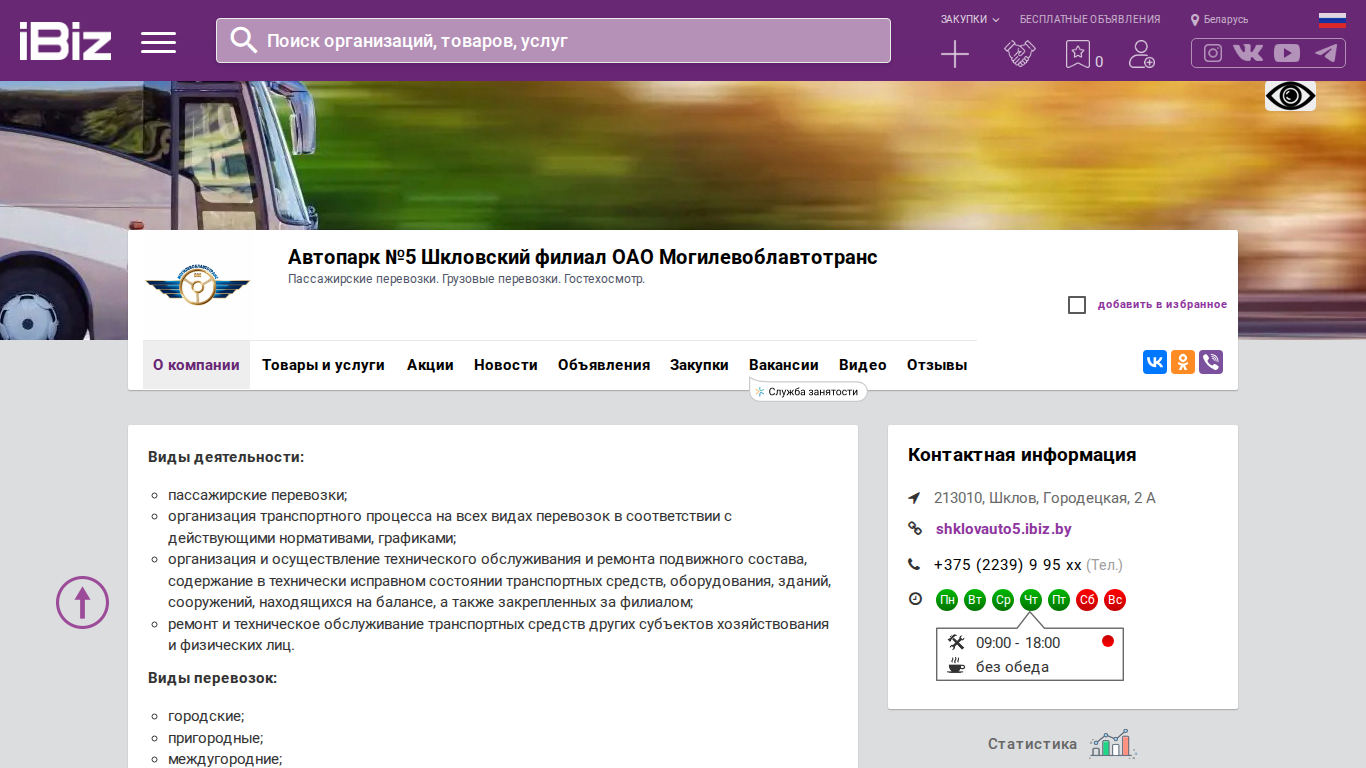Select the Пн weekday circle

coord(947,600)
